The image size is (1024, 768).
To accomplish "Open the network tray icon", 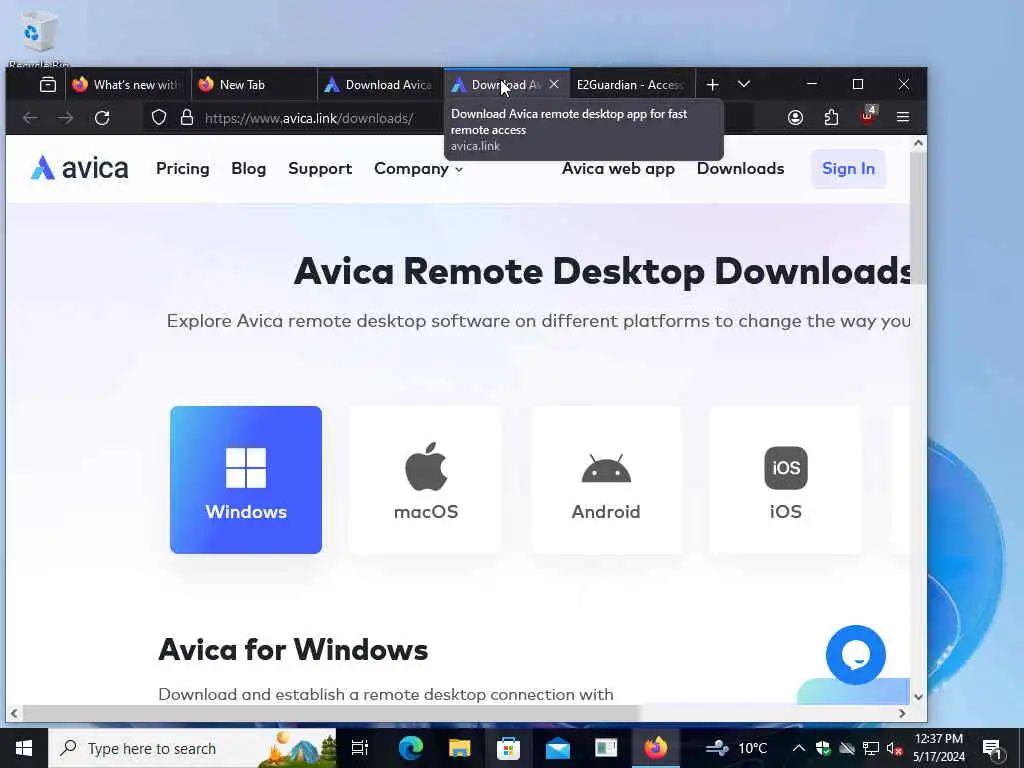I will 871,748.
